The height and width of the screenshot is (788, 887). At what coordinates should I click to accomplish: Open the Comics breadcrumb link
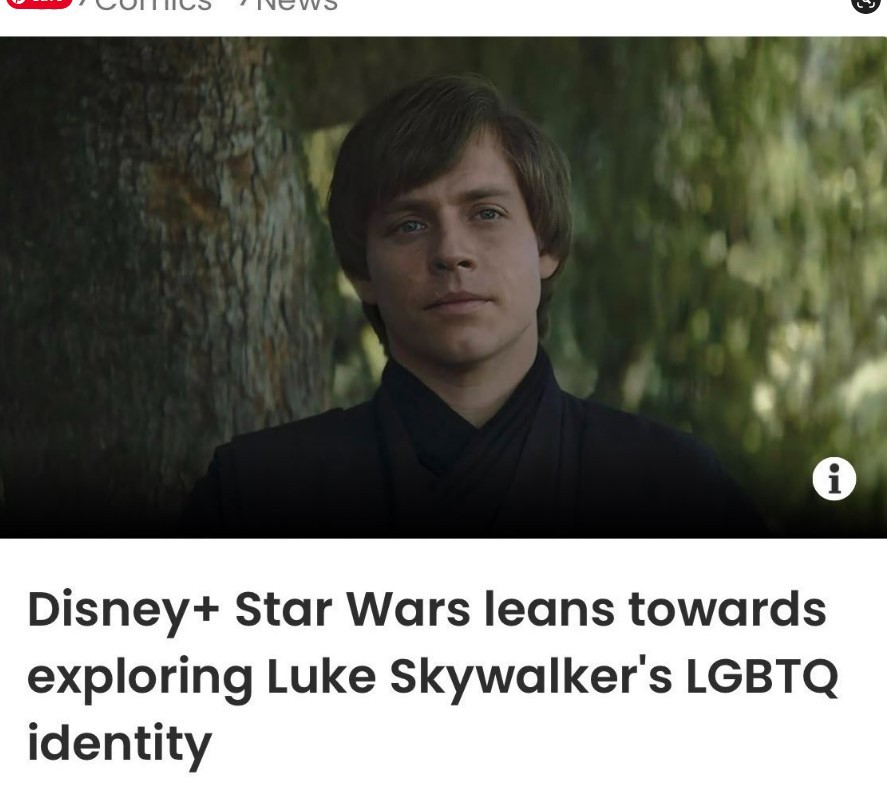point(153,5)
